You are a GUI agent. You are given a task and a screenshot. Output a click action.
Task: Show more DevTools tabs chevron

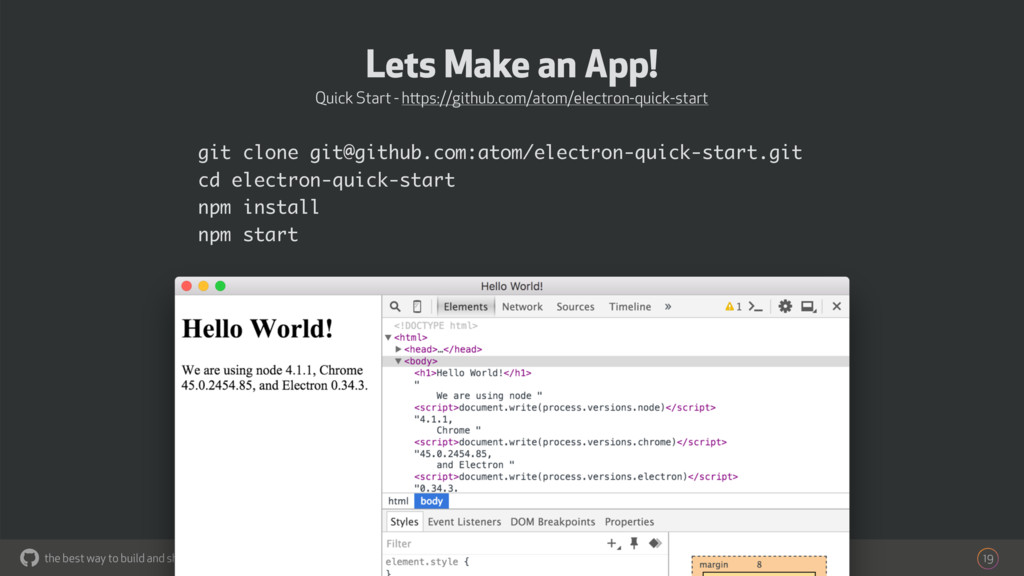[667, 306]
